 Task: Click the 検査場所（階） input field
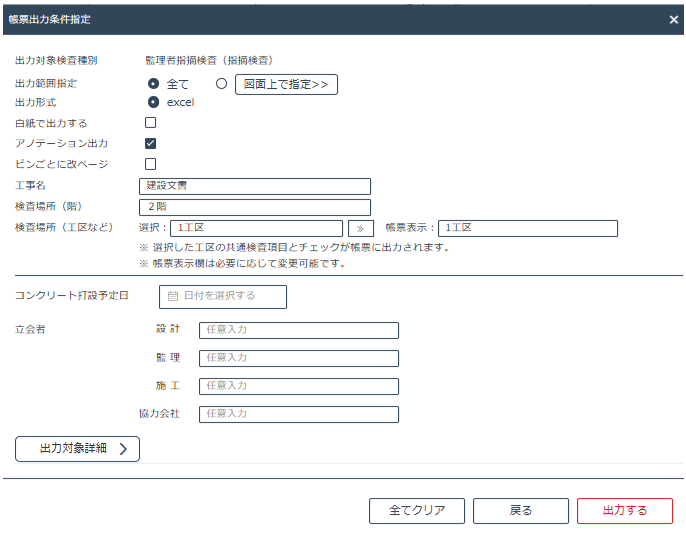pos(255,207)
